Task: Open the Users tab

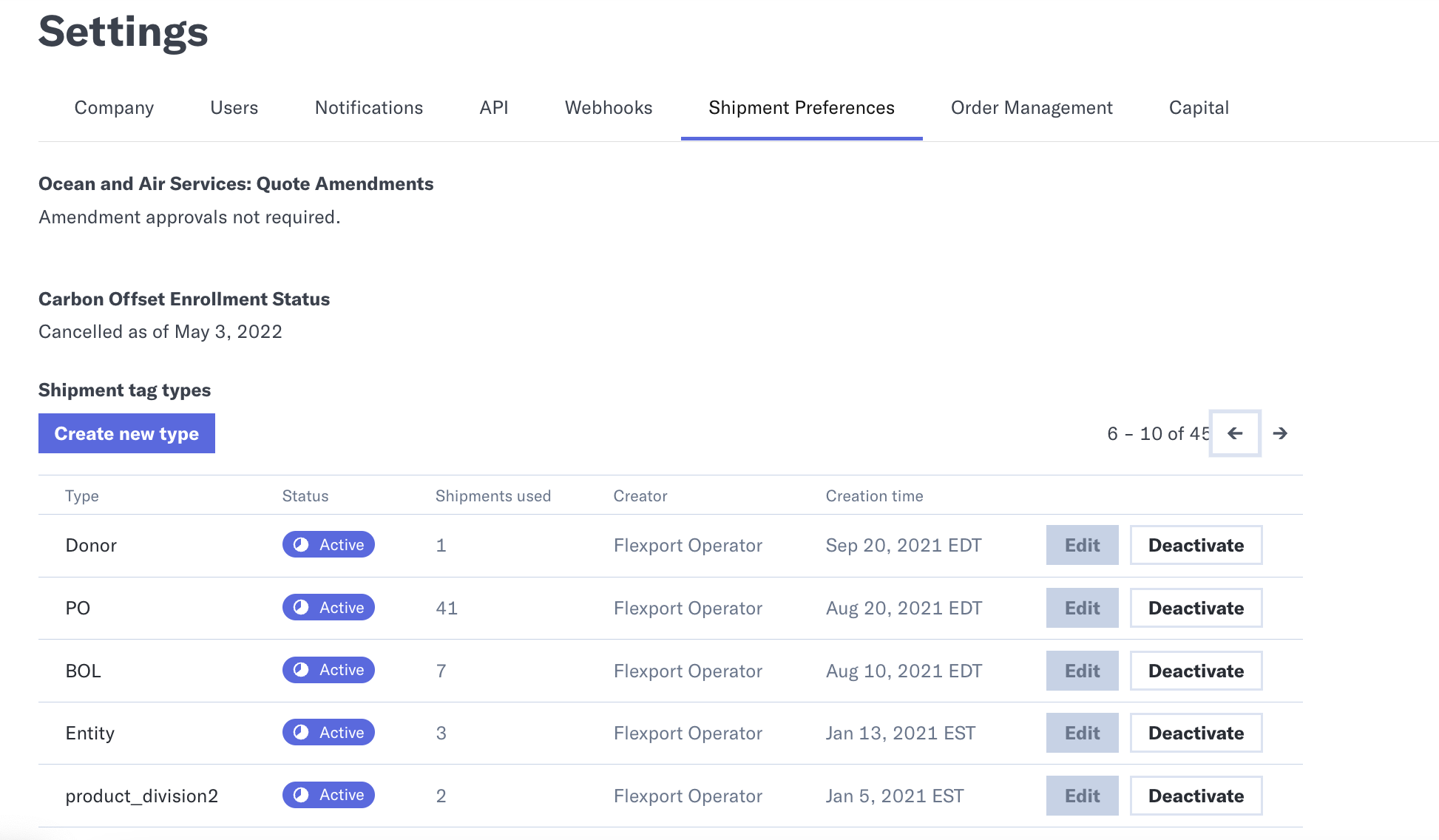Action: (234, 108)
